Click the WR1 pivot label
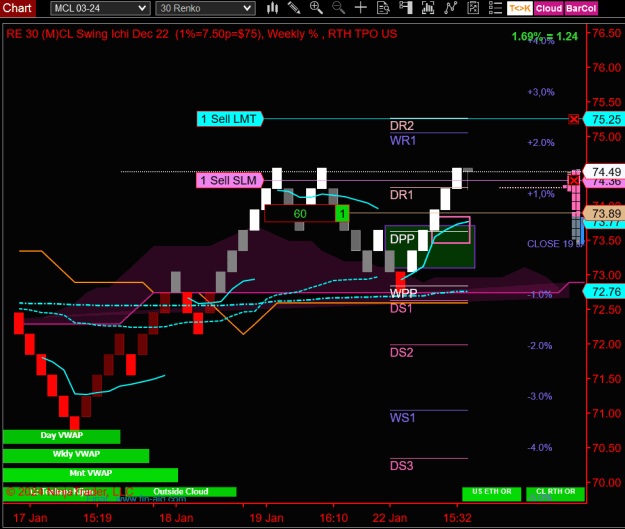 pyautogui.click(x=403, y=140)
